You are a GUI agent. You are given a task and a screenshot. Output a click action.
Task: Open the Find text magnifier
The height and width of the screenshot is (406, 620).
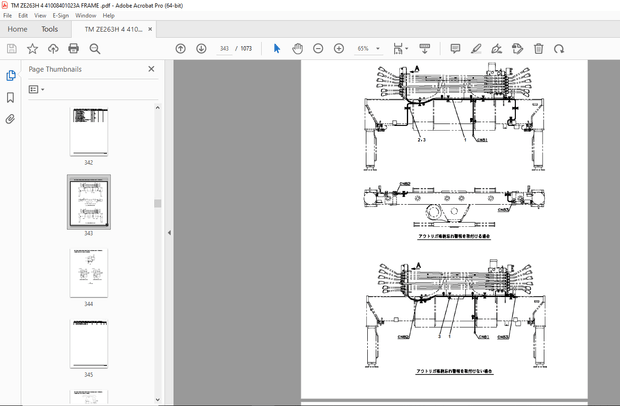click(x=95, y=49)
